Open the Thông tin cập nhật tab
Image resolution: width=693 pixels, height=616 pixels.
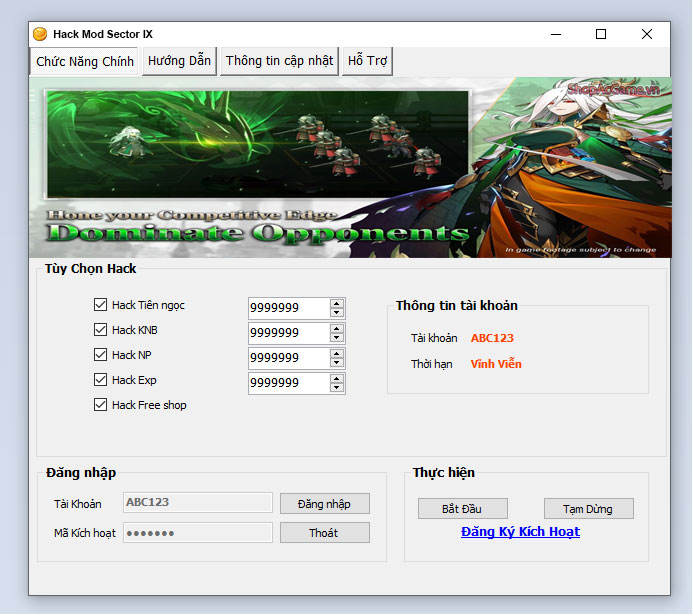(279, 61)
